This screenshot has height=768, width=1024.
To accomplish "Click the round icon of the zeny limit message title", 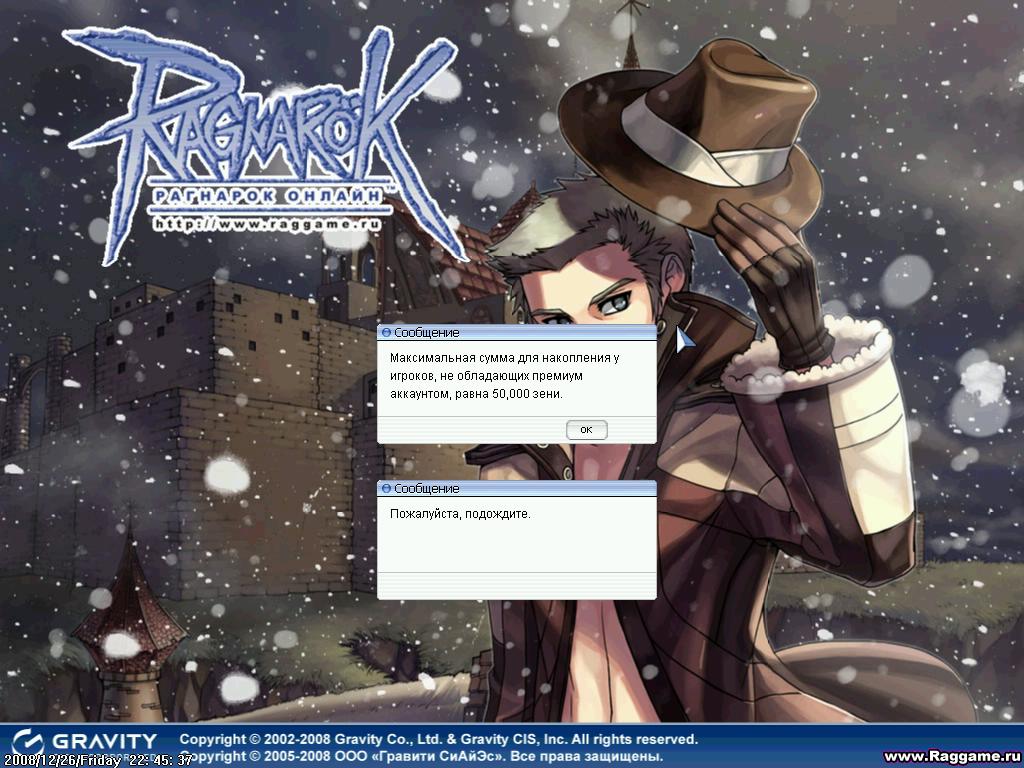I will click(386, 332).
